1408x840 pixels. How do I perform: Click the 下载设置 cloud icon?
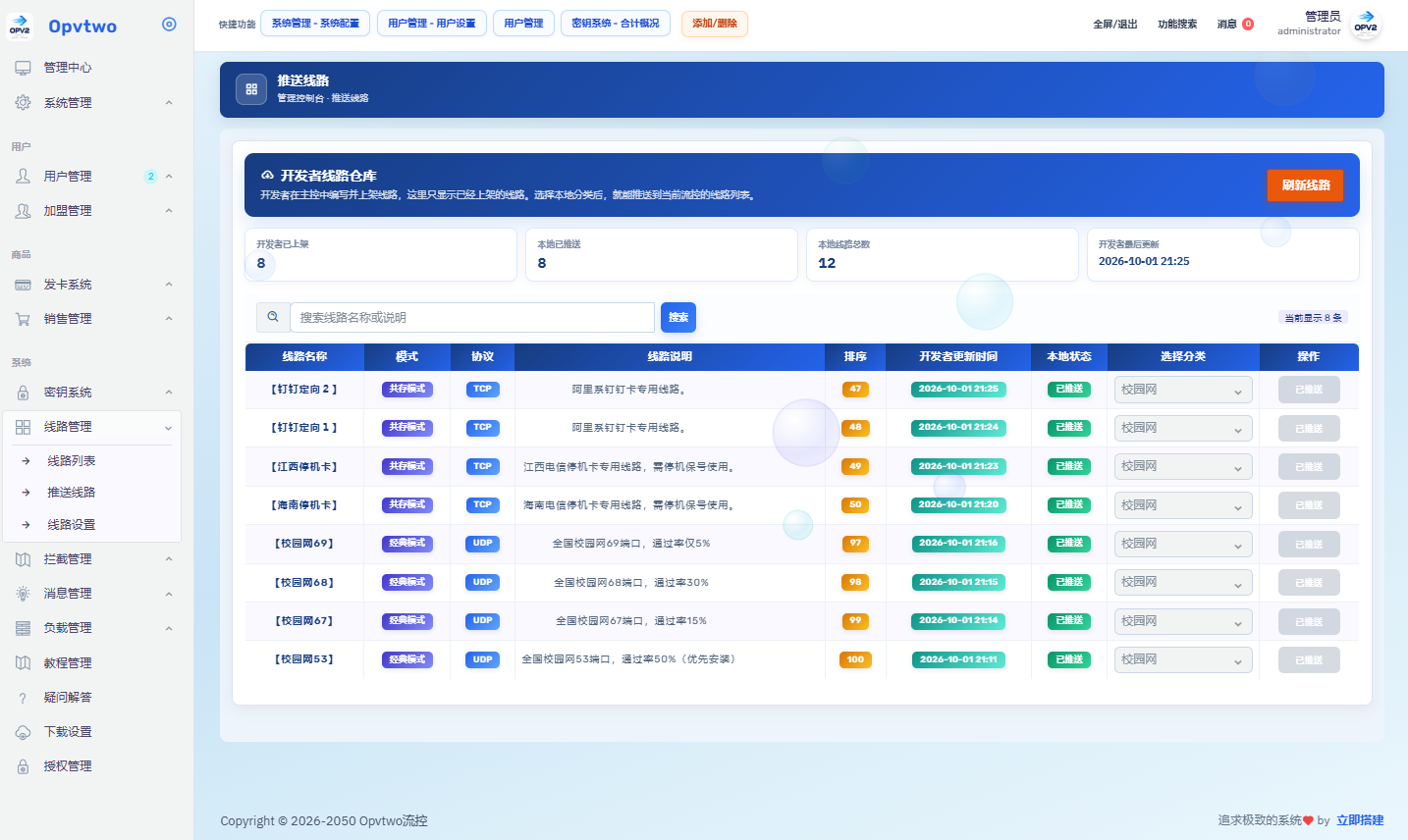pos(23,732)
